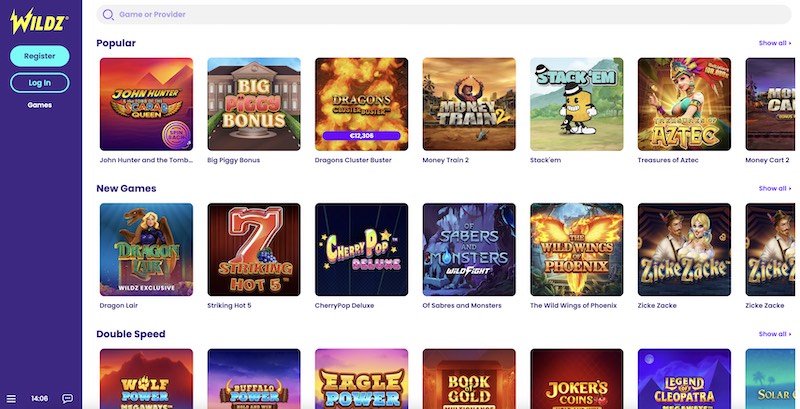This screenshot has height=409, width=800.
Task: Open Dragons Cluster Buster jackpot tile
Action: (361, 104)
